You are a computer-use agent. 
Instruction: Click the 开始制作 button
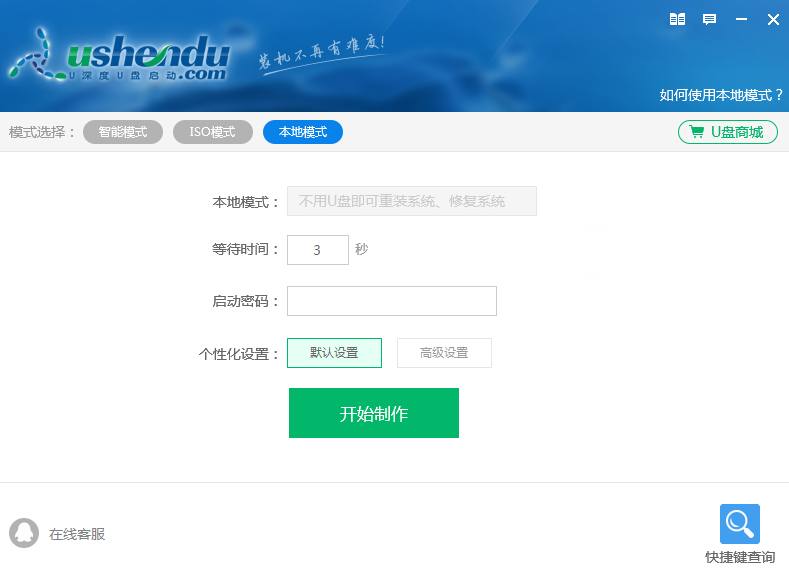pyautogui.click(x=374, y=413)
